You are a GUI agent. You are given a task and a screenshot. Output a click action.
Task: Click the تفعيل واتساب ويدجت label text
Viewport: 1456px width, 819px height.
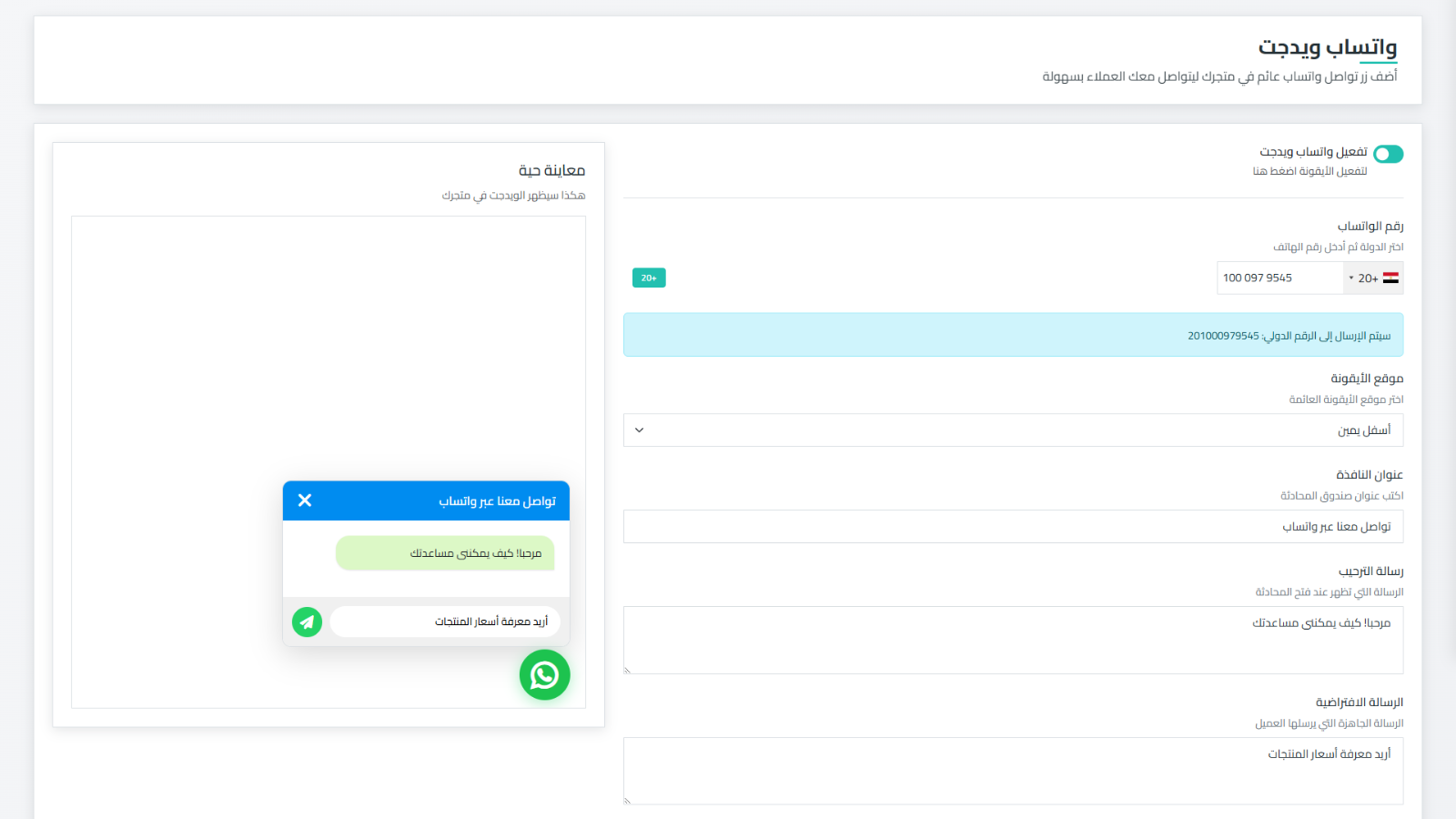coord(1313,152)
